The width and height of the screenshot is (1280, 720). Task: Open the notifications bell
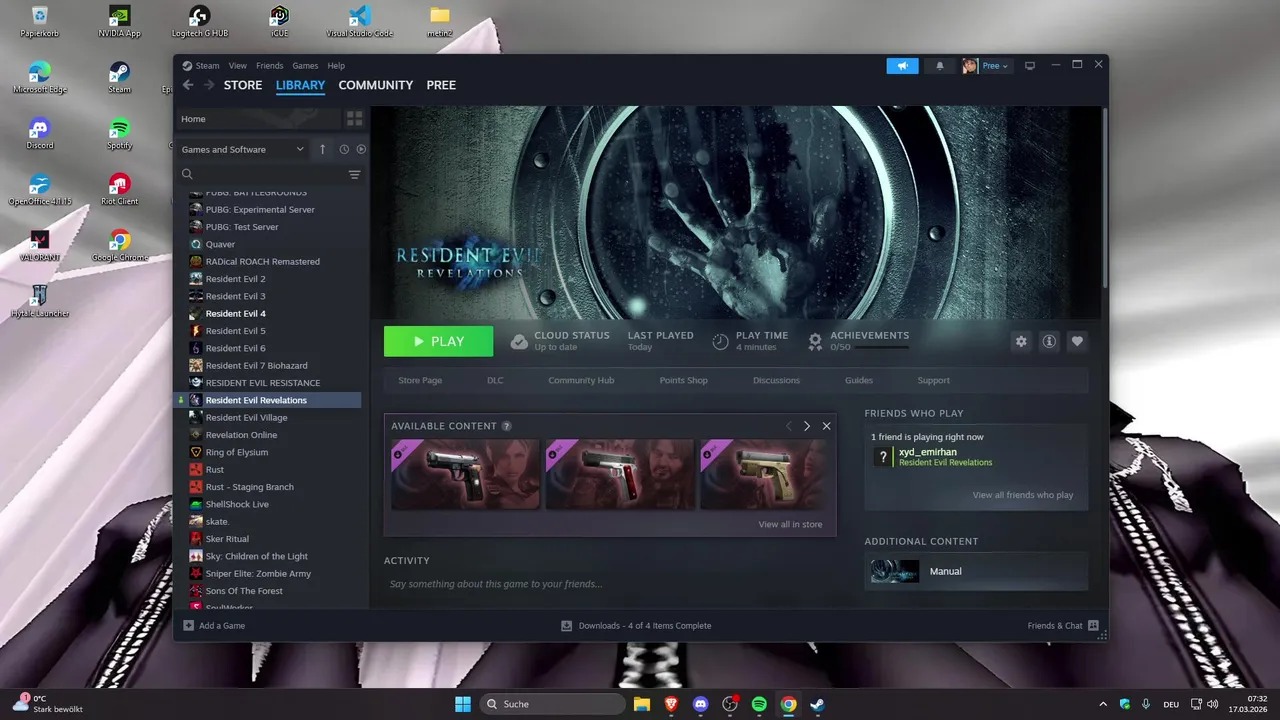[939, 66]
